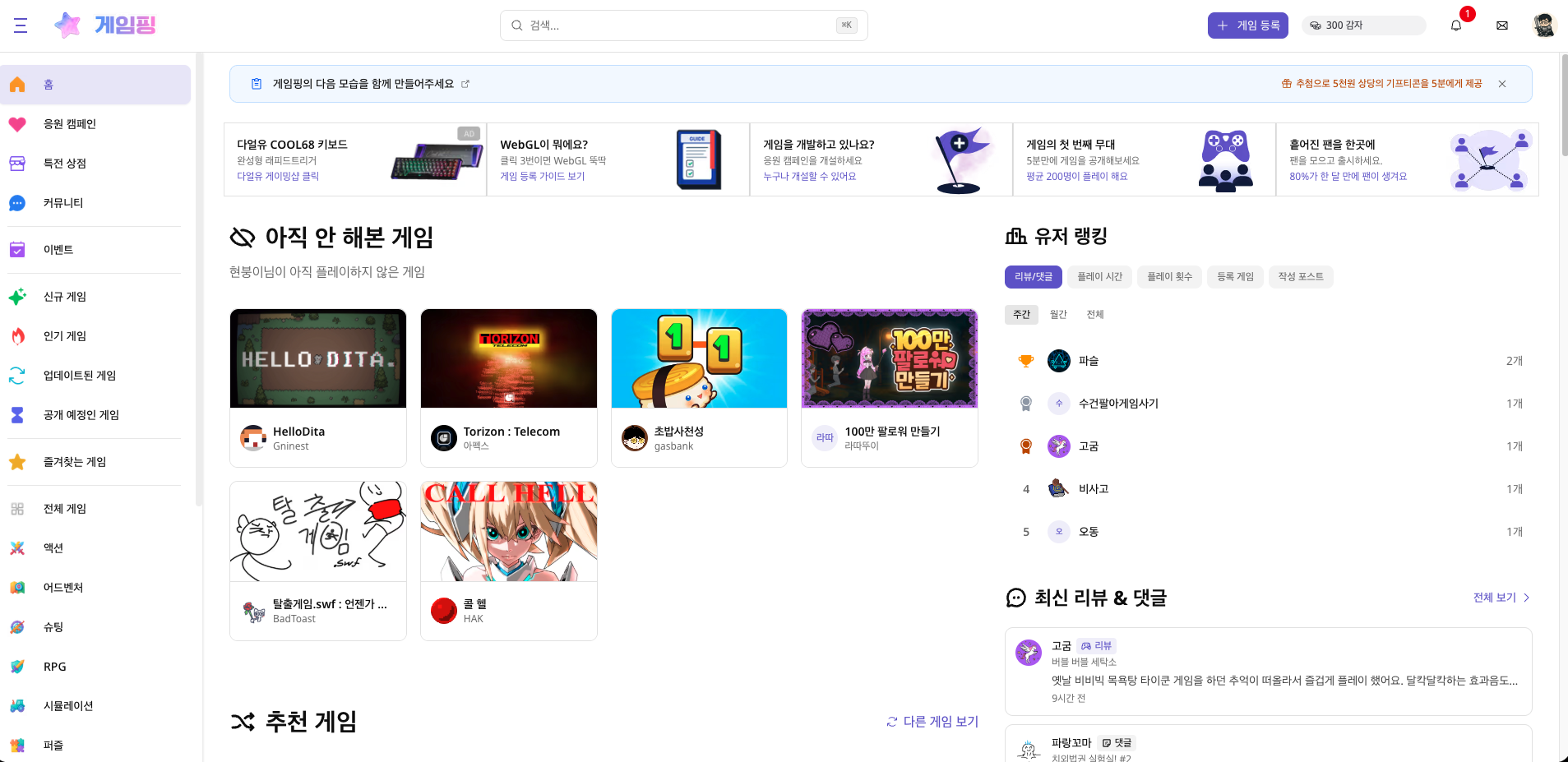Open 즐겨찾는 게임 star icon in sidebar
This screenshot has height=762, width=1568.
(17, 462)
